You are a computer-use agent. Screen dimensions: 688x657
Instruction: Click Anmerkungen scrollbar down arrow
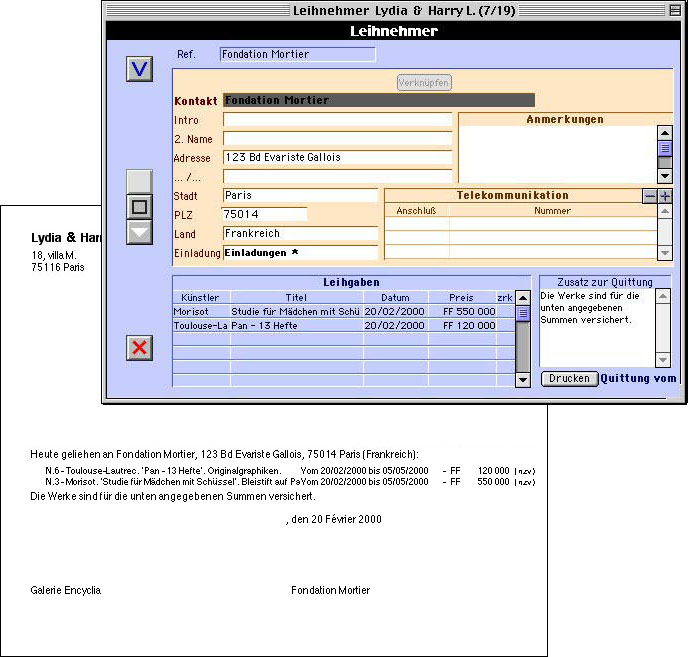[665, 176]
